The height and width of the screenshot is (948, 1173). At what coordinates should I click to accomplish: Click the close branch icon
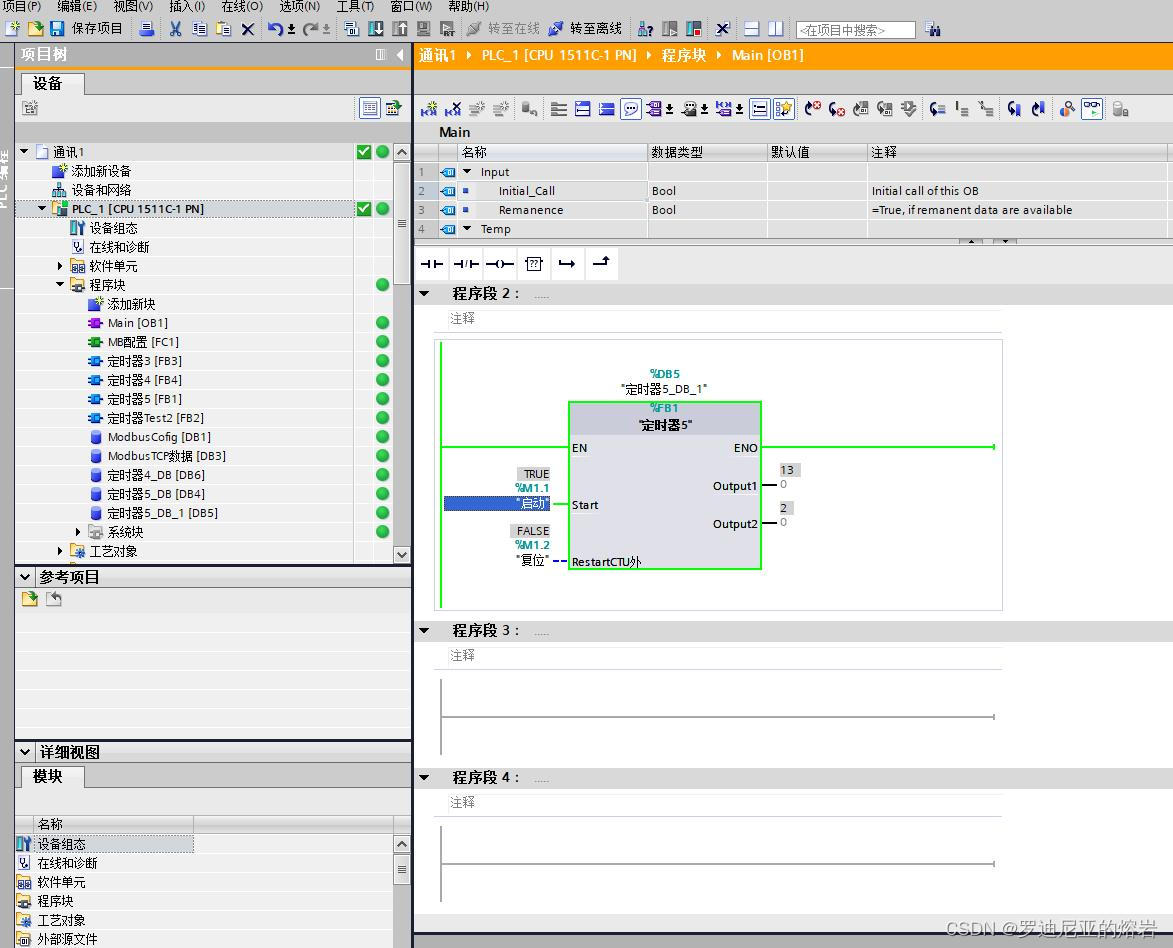pos(601,262)
